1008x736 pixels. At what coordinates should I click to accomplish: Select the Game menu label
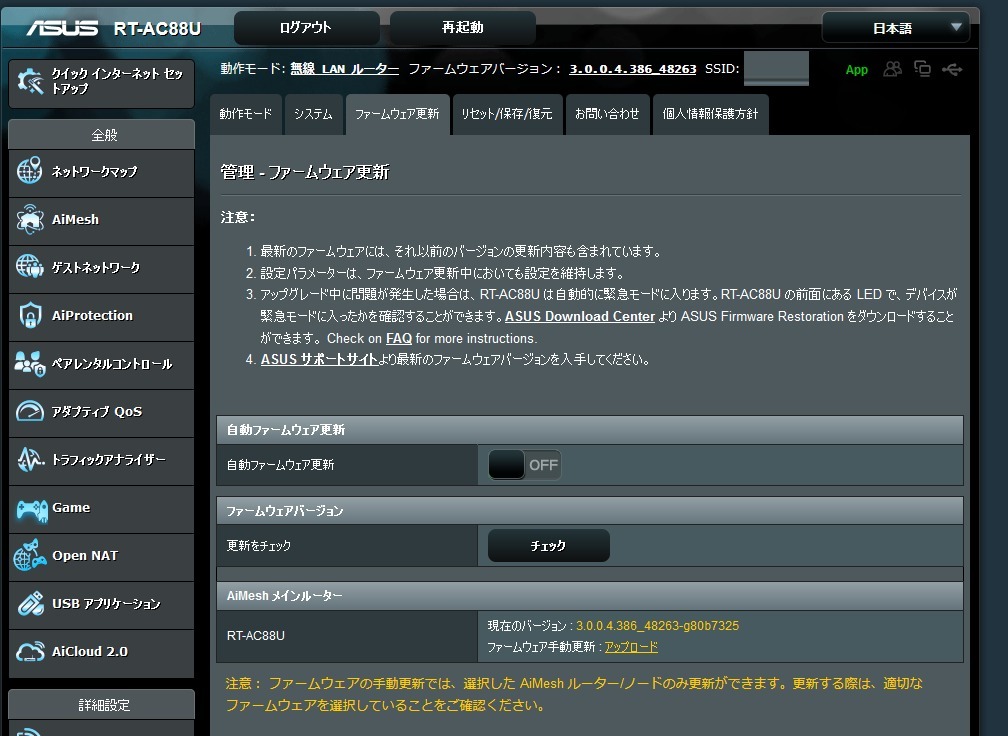point(71,508)
